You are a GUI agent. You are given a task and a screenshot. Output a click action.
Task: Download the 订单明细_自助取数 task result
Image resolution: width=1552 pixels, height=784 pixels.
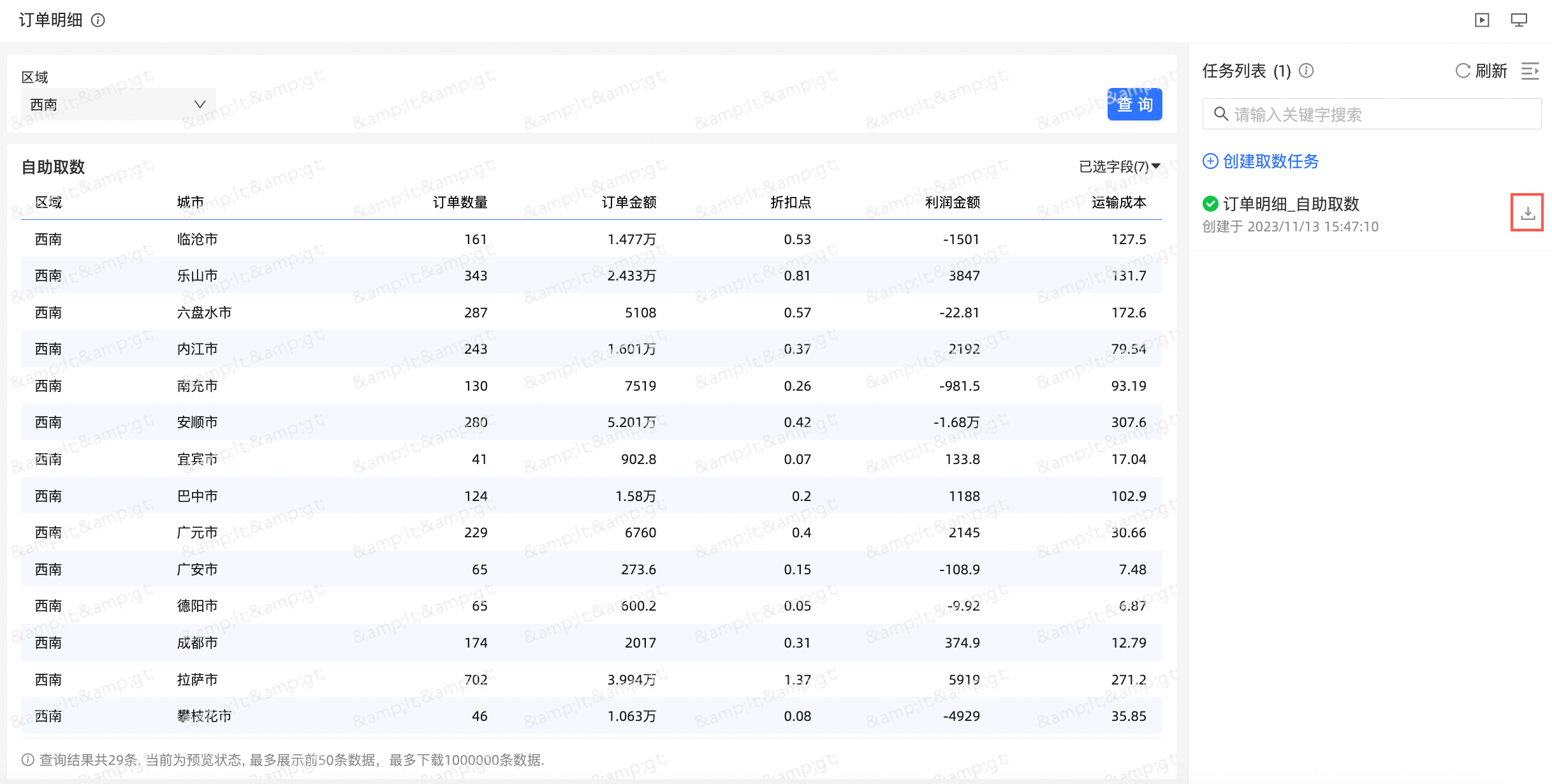1527,213
